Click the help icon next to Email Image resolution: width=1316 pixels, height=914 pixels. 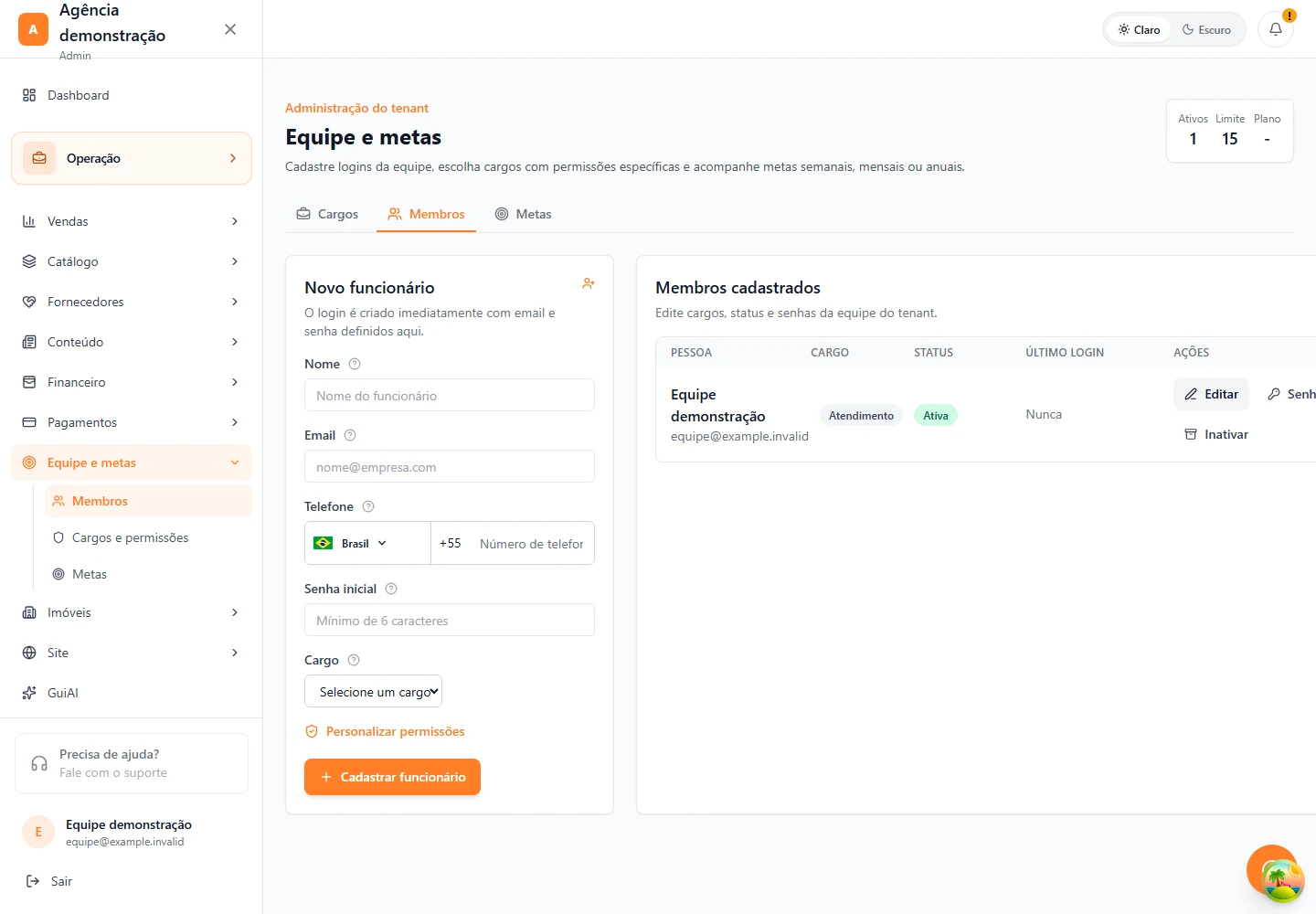click(350, 435)
